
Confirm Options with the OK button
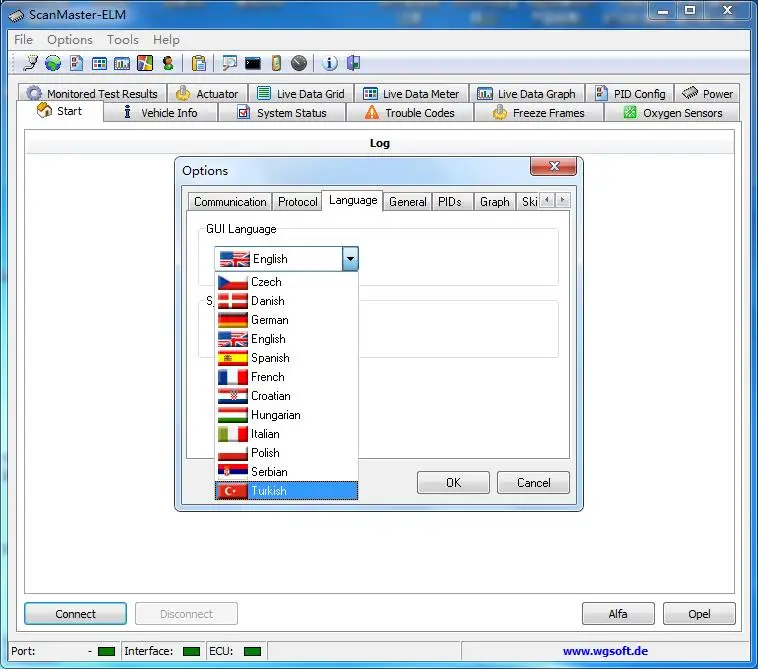pos(453,482)
